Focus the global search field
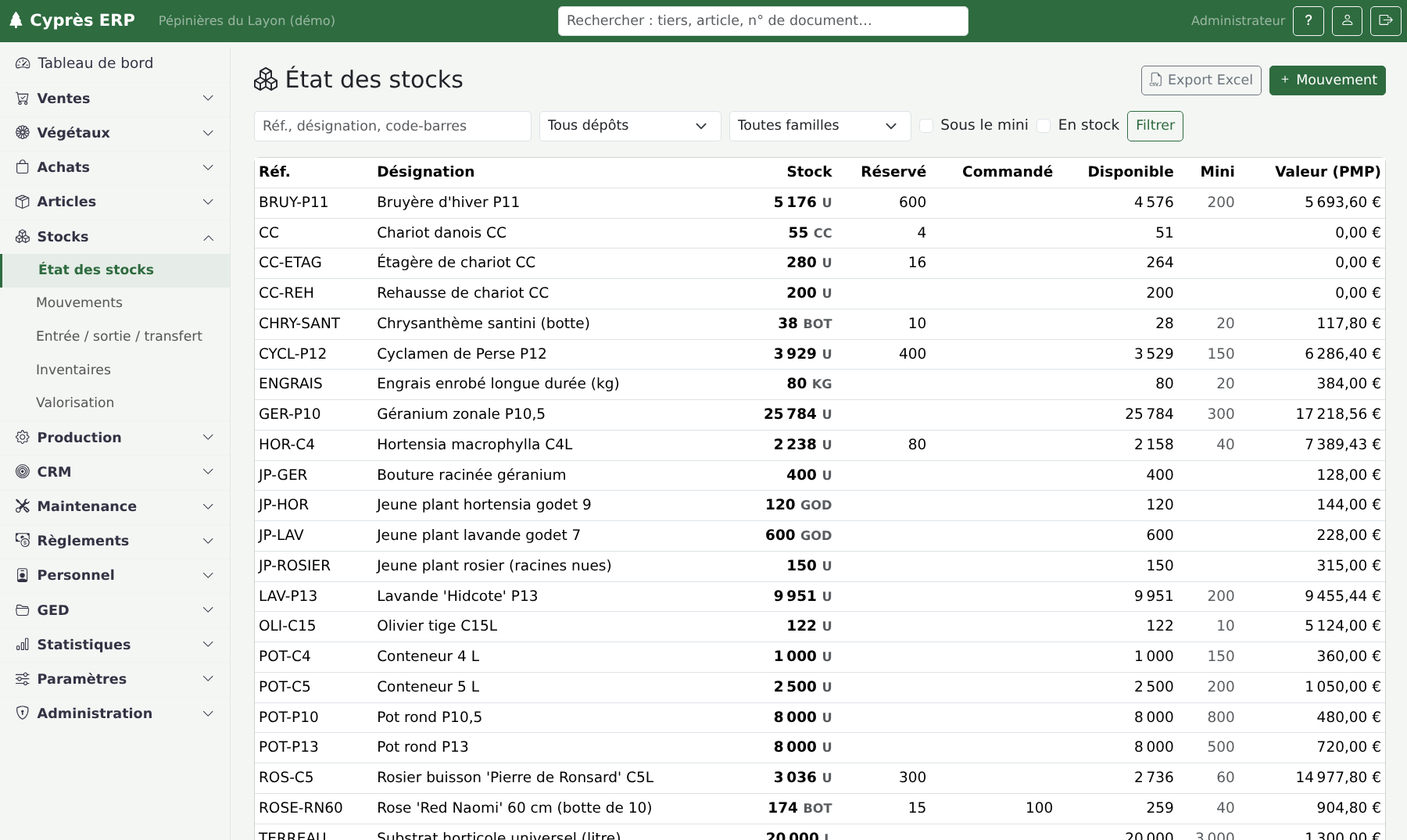1407x840 pixels. click(763, 21)
